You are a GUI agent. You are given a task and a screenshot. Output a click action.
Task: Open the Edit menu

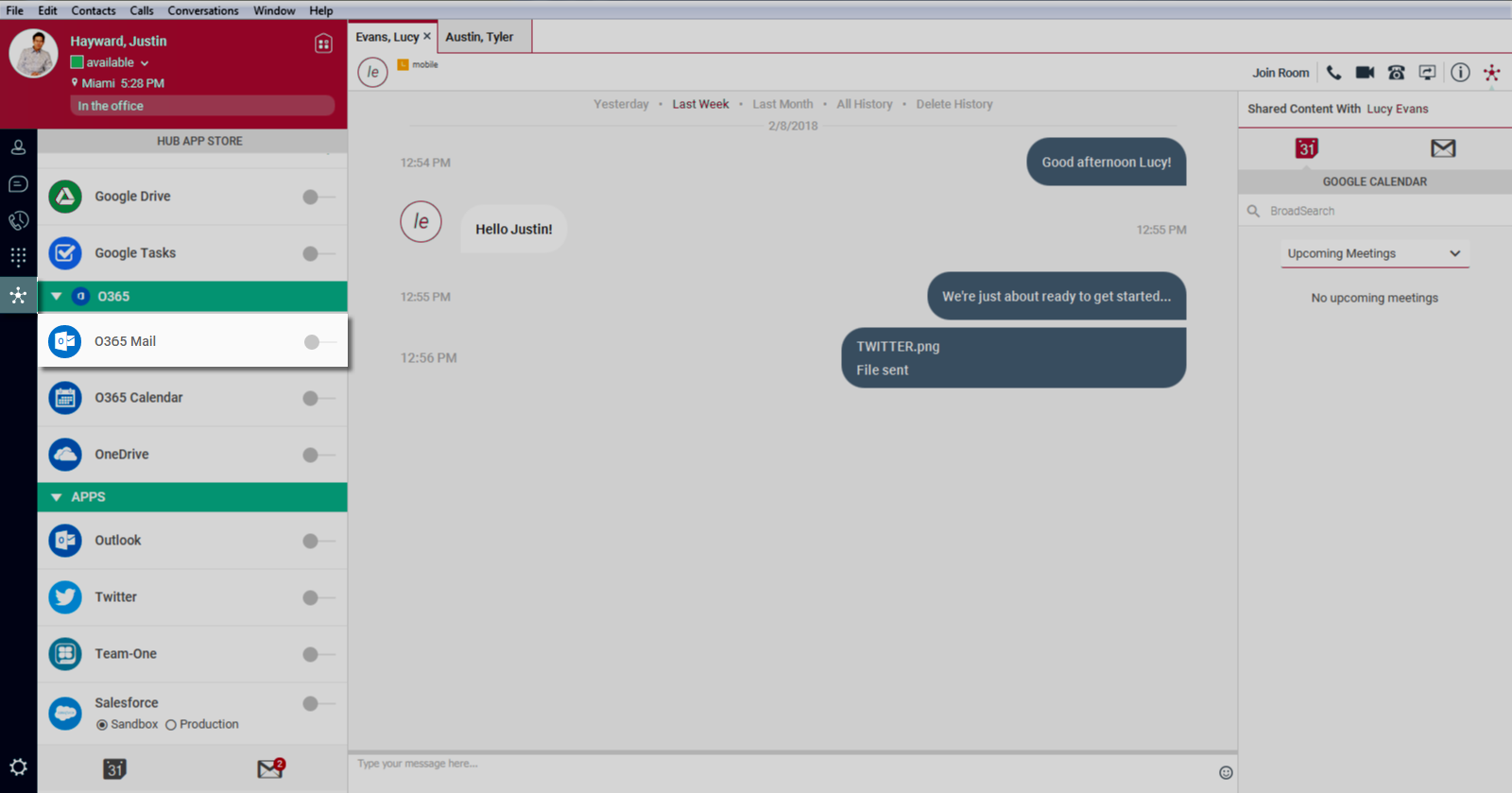pyautogui.click(x=47, y=10)
